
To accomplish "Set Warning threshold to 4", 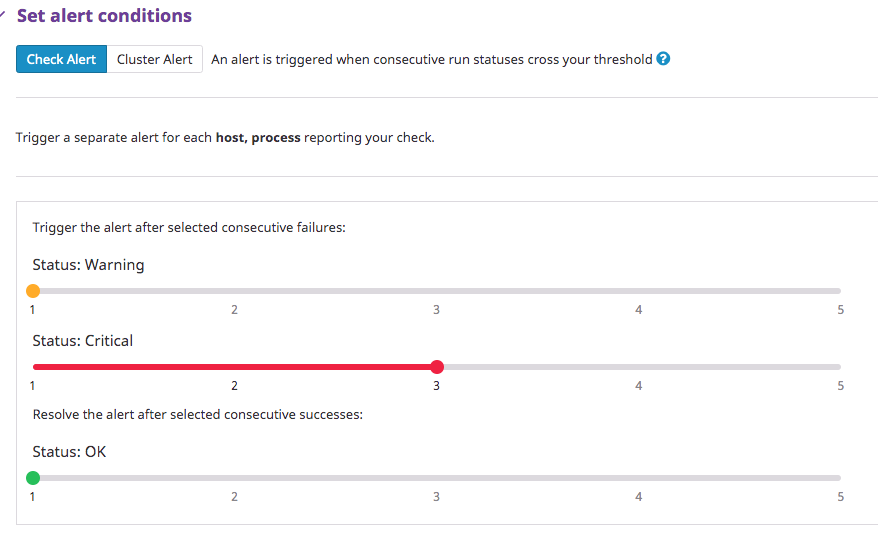I will pos(639,291).
